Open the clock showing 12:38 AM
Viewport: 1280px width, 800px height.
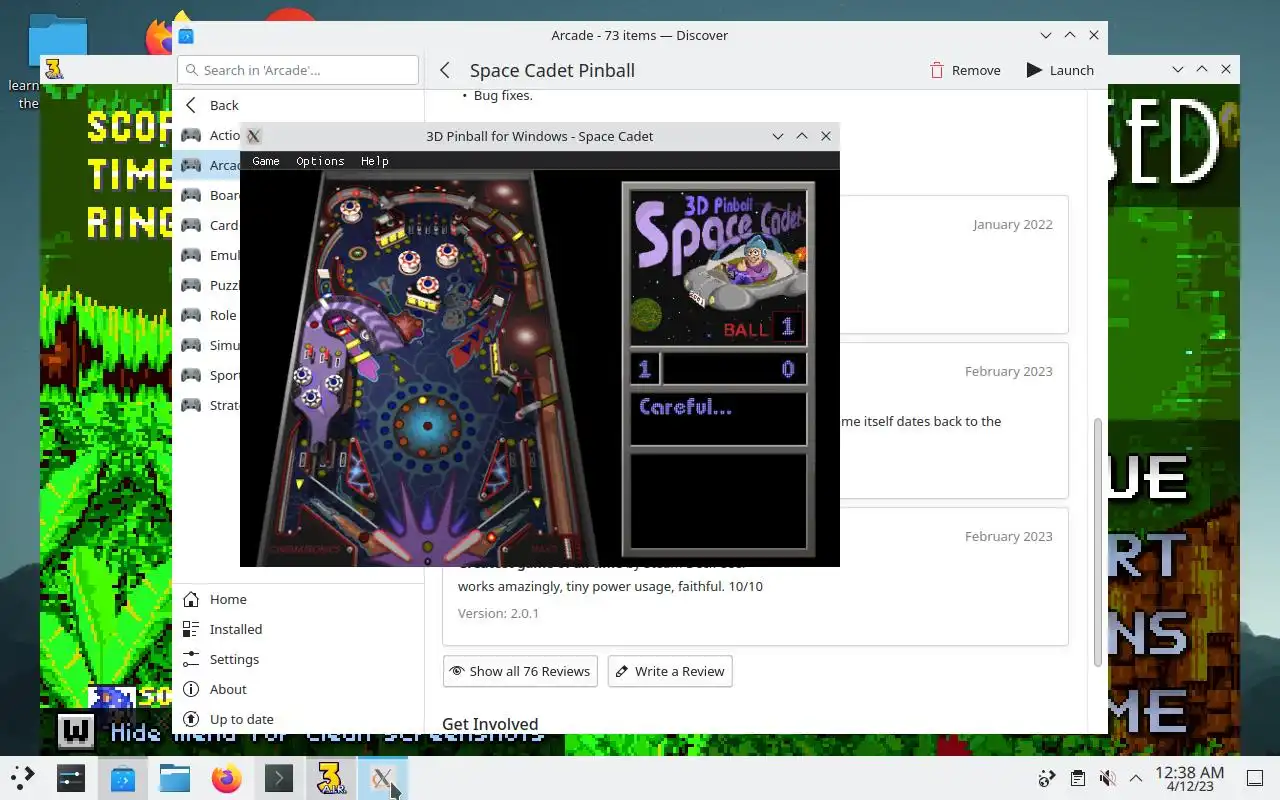click(x=1189, y=778)
